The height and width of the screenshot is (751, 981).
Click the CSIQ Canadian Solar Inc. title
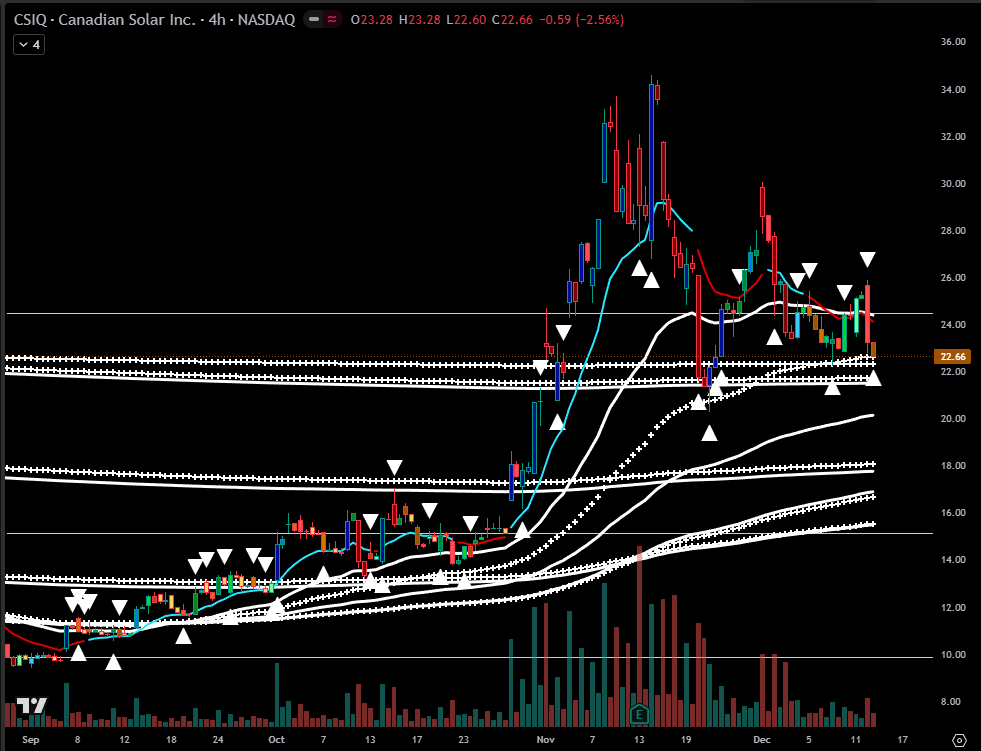click(104, 19)
